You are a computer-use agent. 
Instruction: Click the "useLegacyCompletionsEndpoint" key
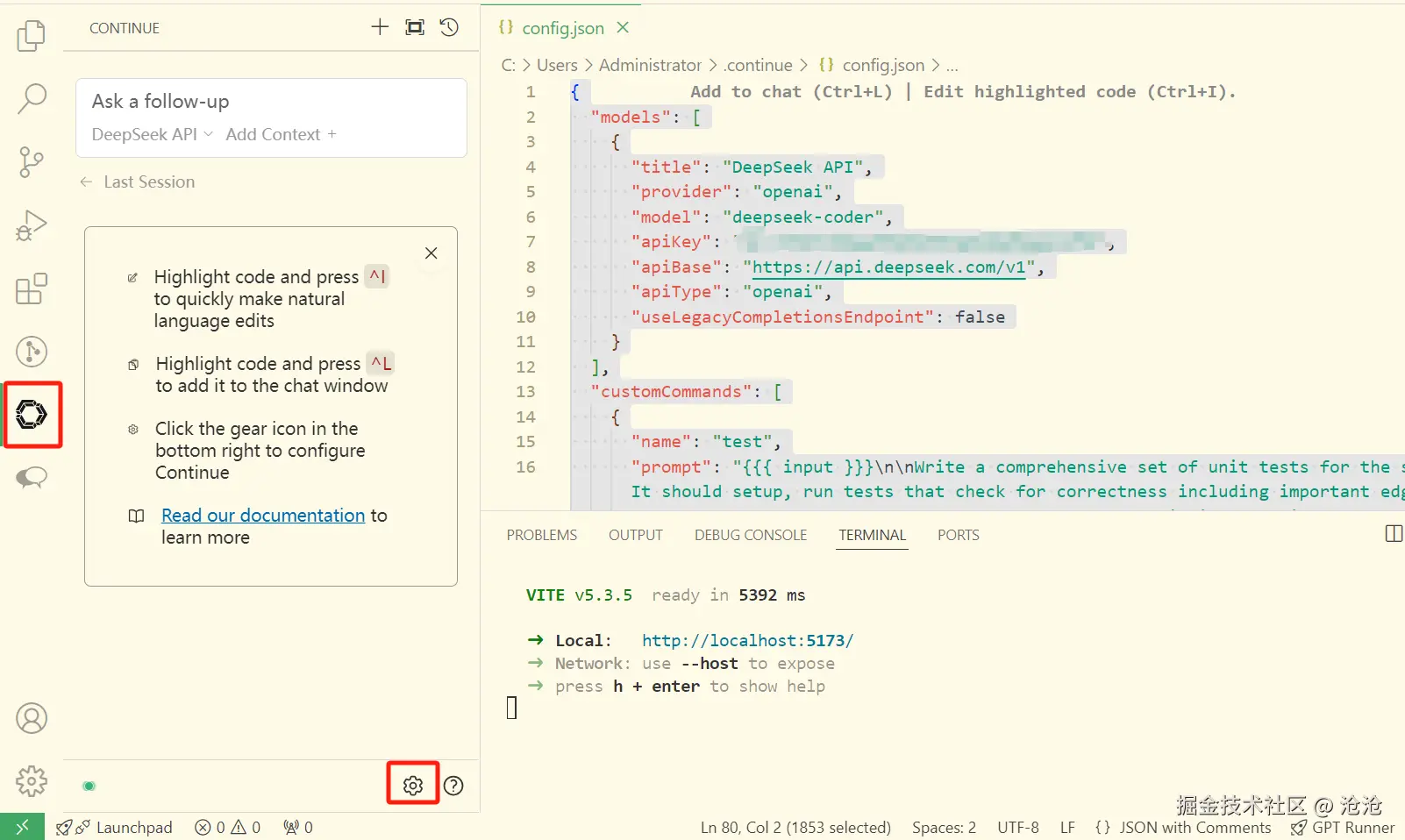pyautogui.click(x=783, y=317)
